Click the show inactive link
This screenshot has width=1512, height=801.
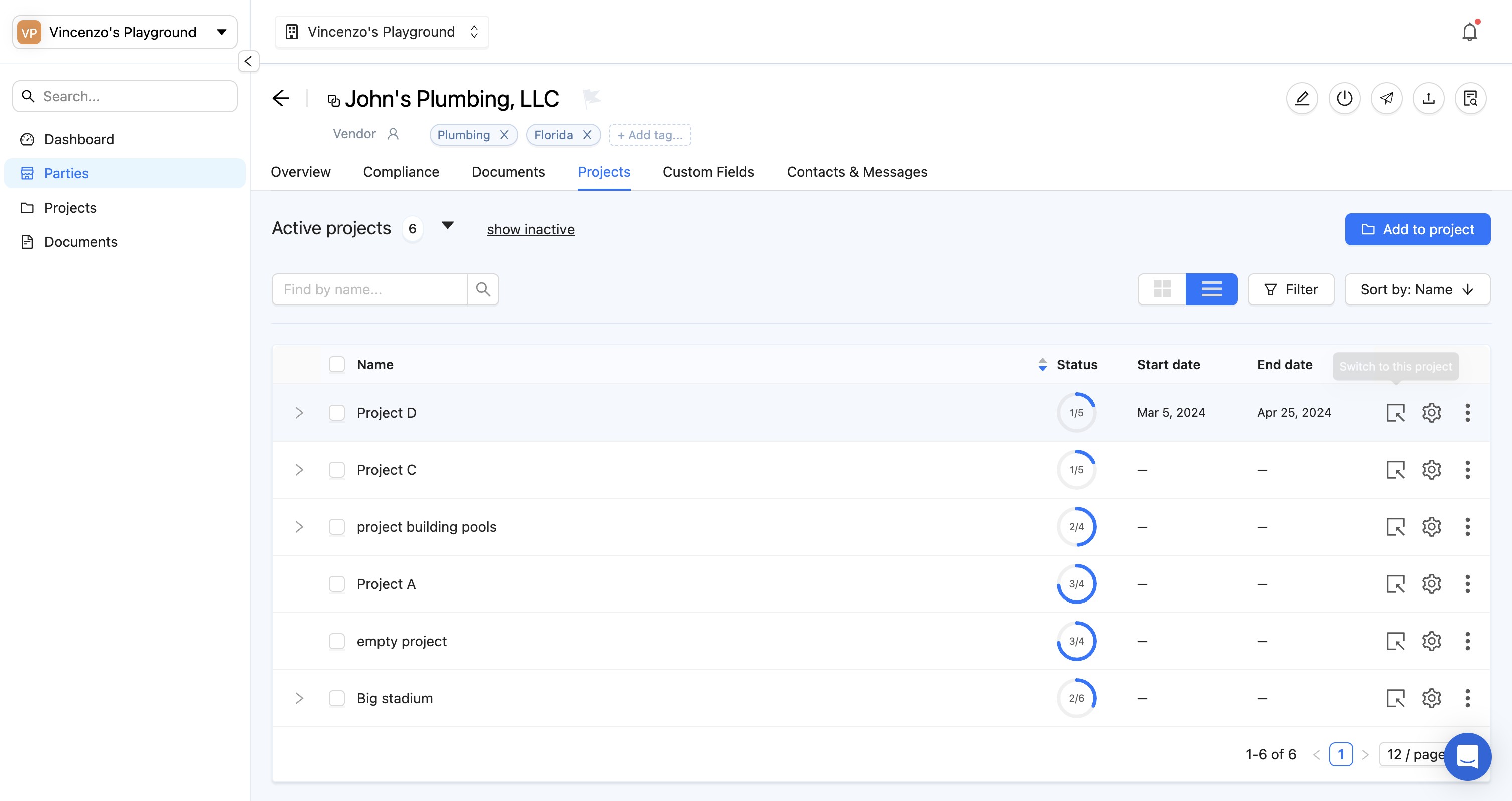(530, 229)
